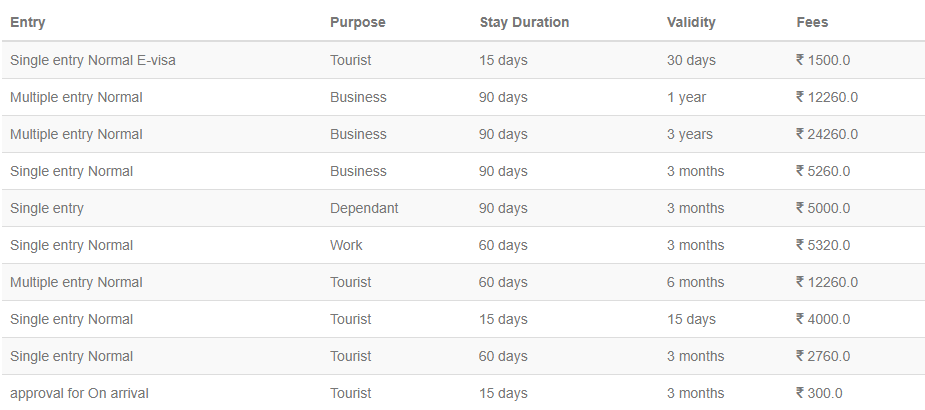The height and width of the screenshot is (410, 925).
Task: Click the Validity column header
Action: [691, 22]
